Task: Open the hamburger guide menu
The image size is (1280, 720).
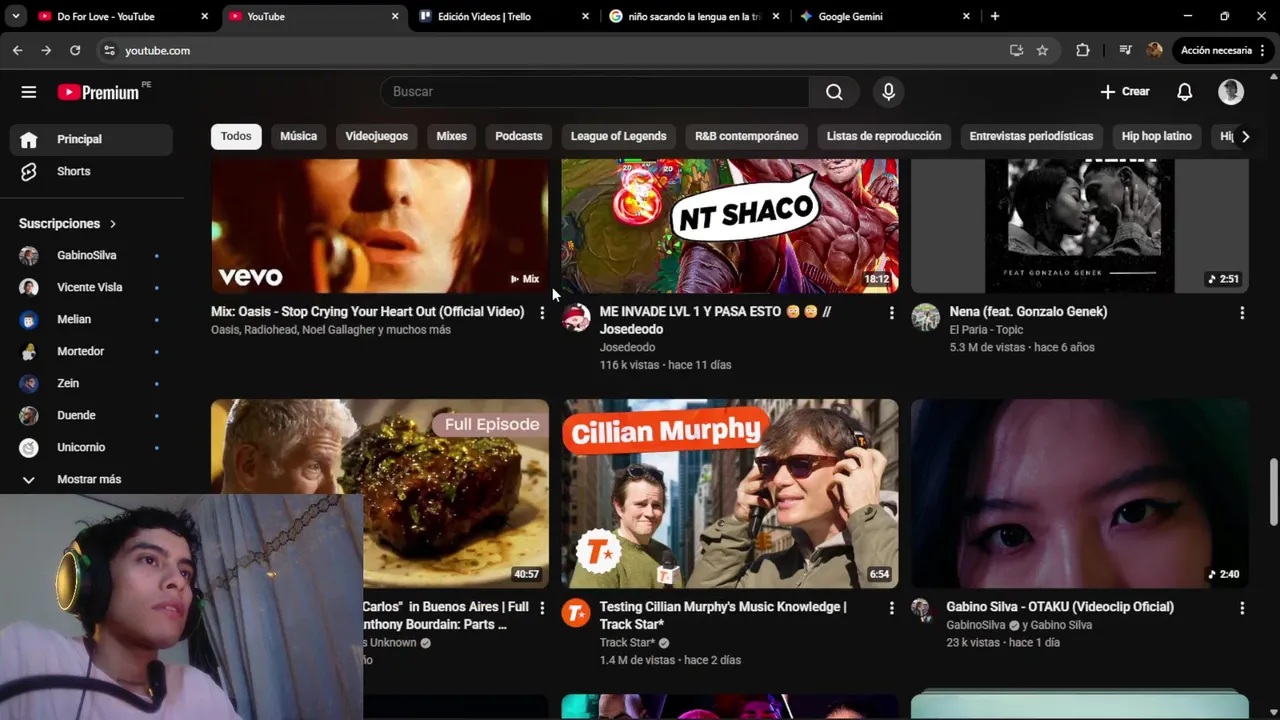Action: tap(29, 92)
